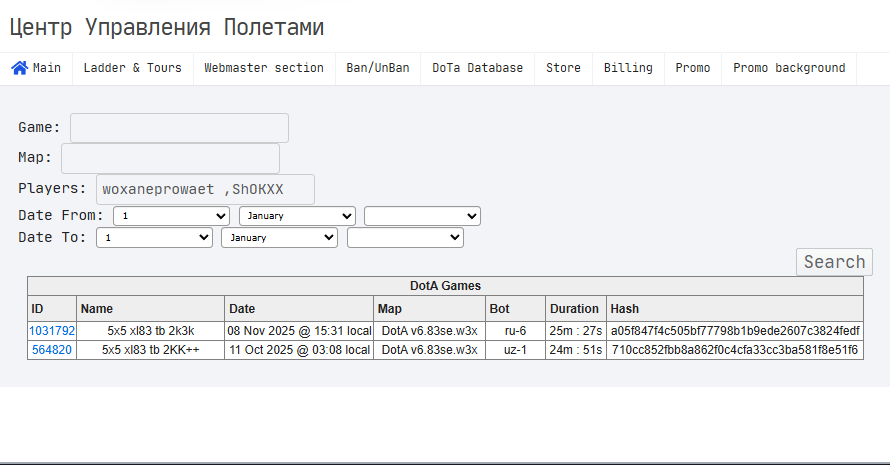Click the Центр Управления Полетами title
The height and width of the screenshot is (465, 890).
(166, 27)
